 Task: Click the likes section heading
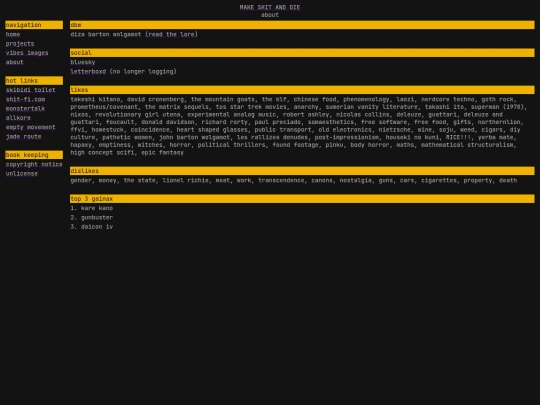(x=302, y=90)
